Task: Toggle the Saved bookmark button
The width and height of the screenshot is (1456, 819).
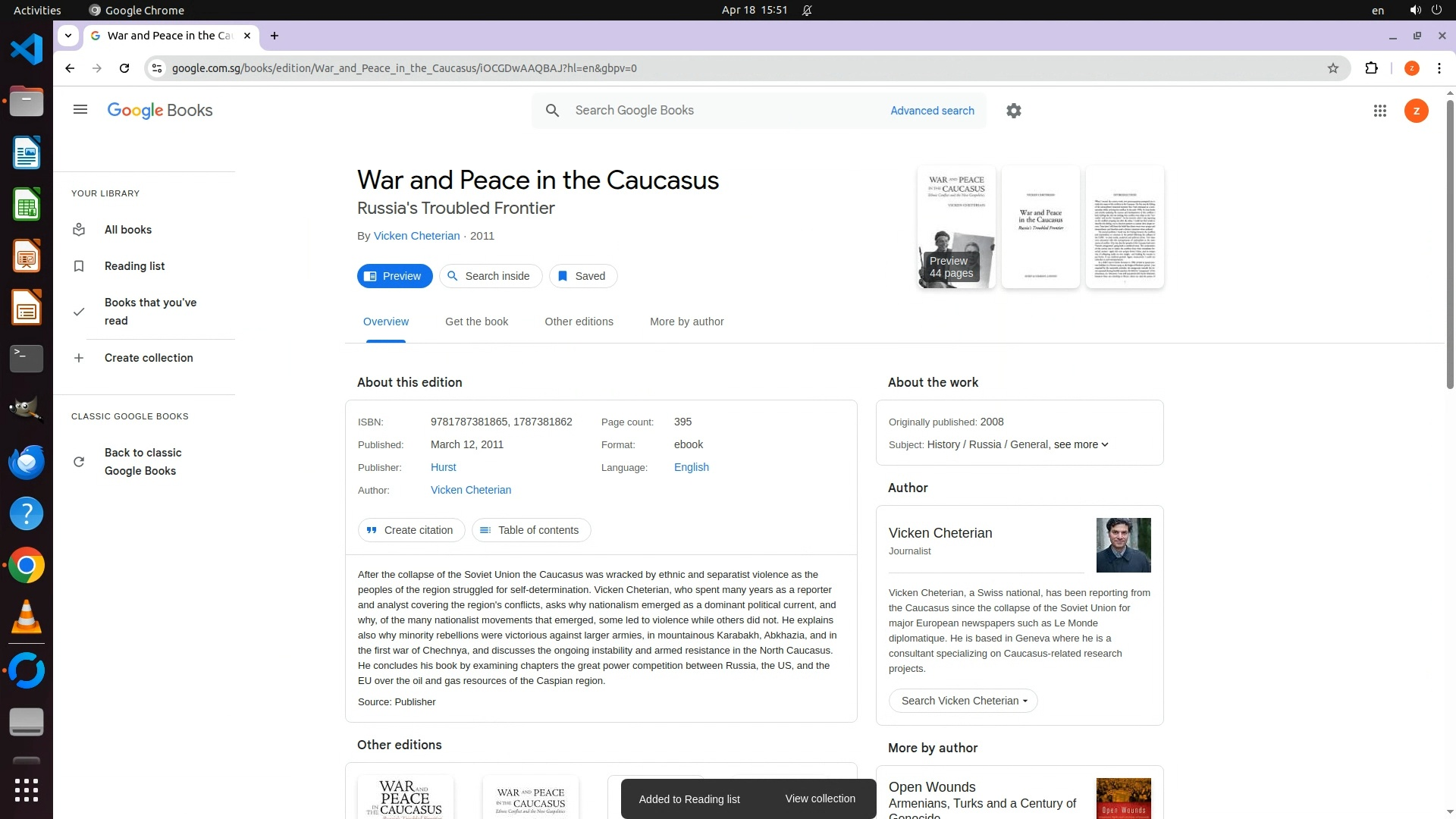Action: click(x=582, y=276)
